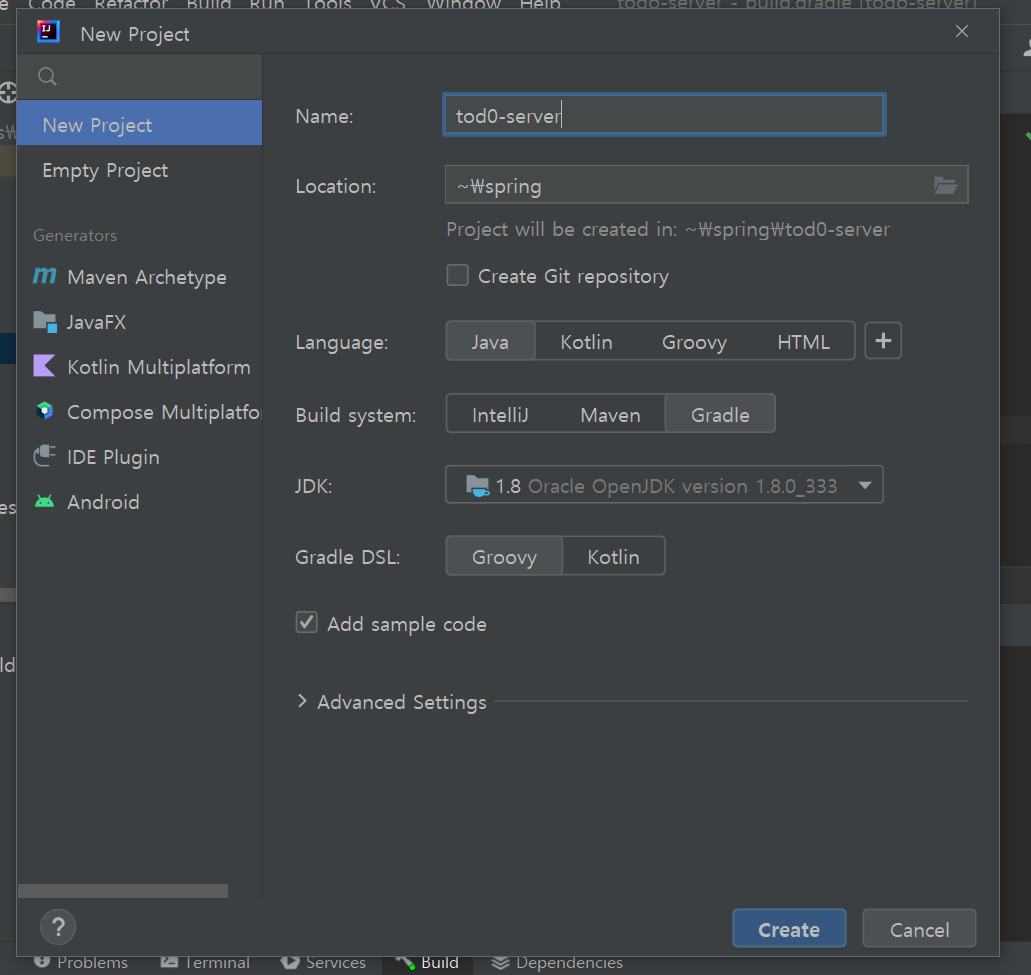The height and width of the screenshot is (975, 1031).
Task: Select Maven Archetype generator
Action: coord(139,276)
